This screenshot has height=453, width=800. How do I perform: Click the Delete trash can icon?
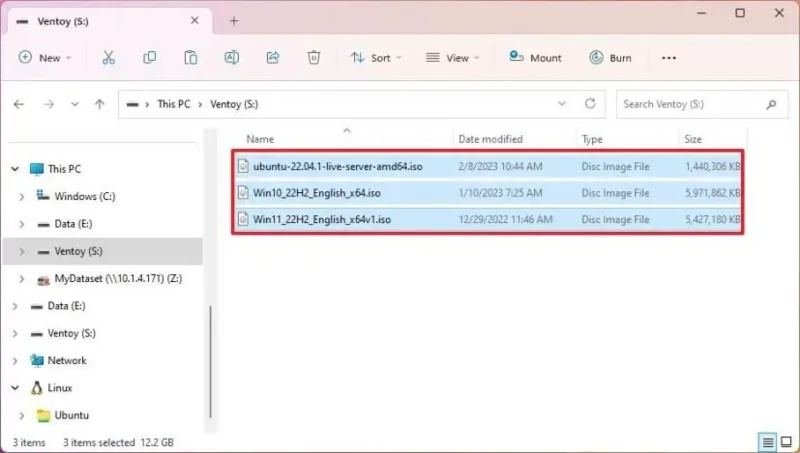click(314, 58)
